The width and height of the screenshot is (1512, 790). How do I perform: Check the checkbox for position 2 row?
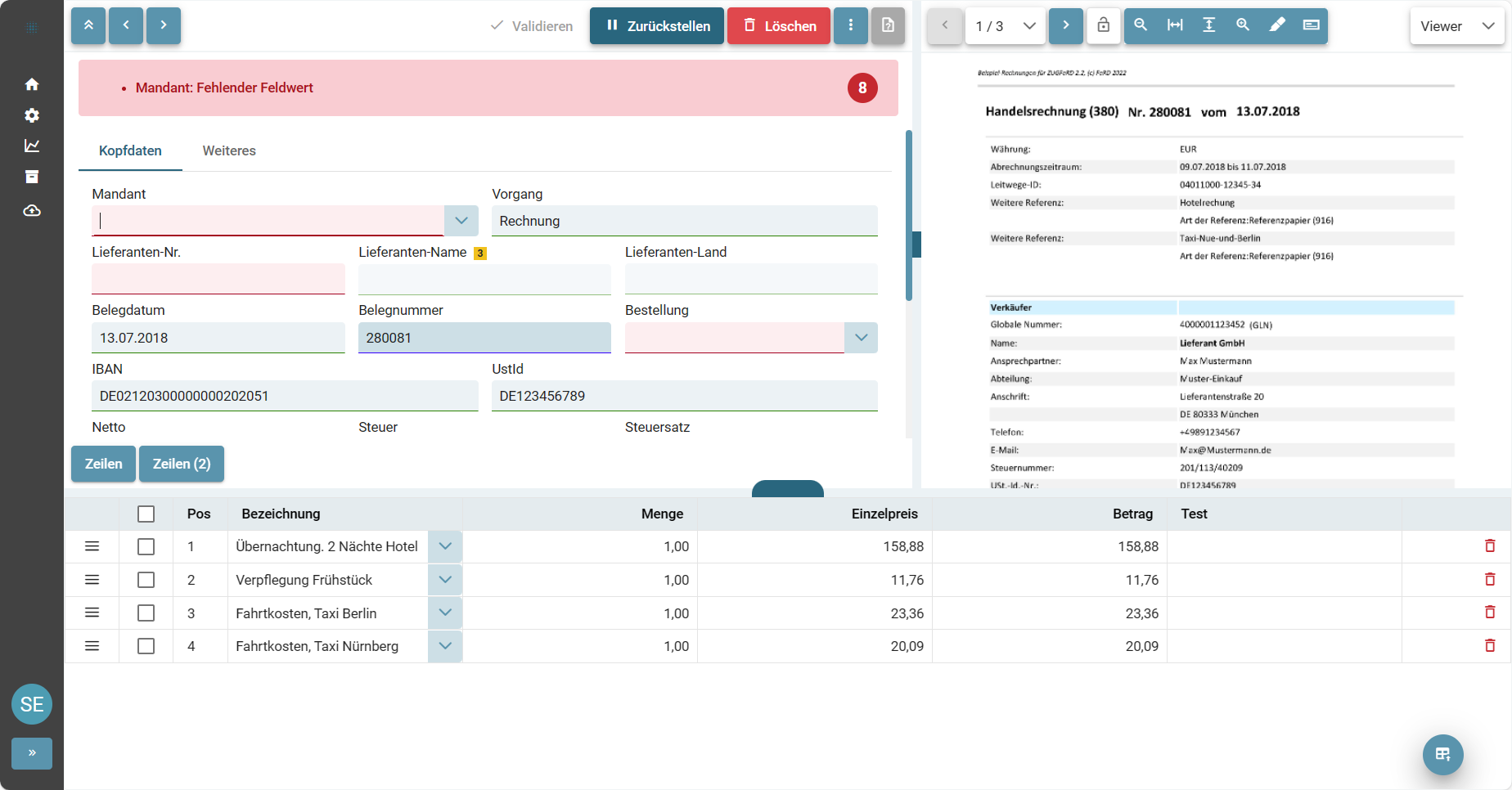click(x=146, y=580)
